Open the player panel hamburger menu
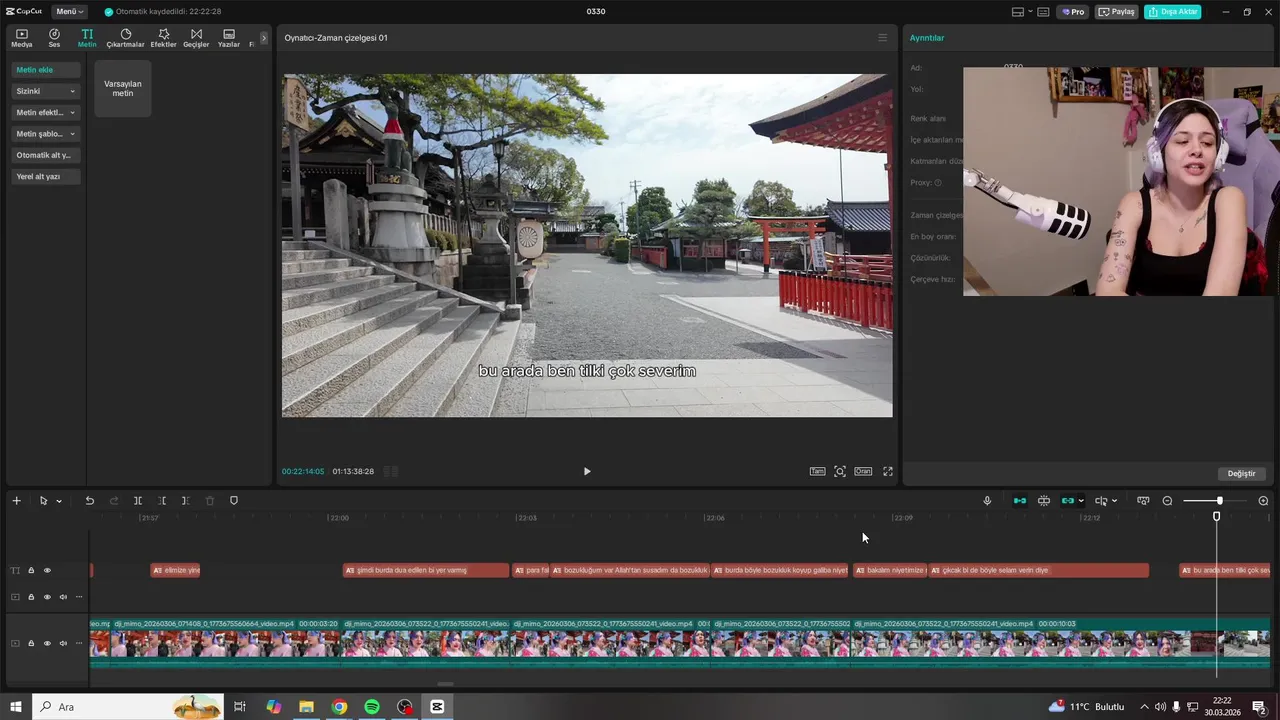This screenshot has width=1280, height=720. click(x=882, y=38)
